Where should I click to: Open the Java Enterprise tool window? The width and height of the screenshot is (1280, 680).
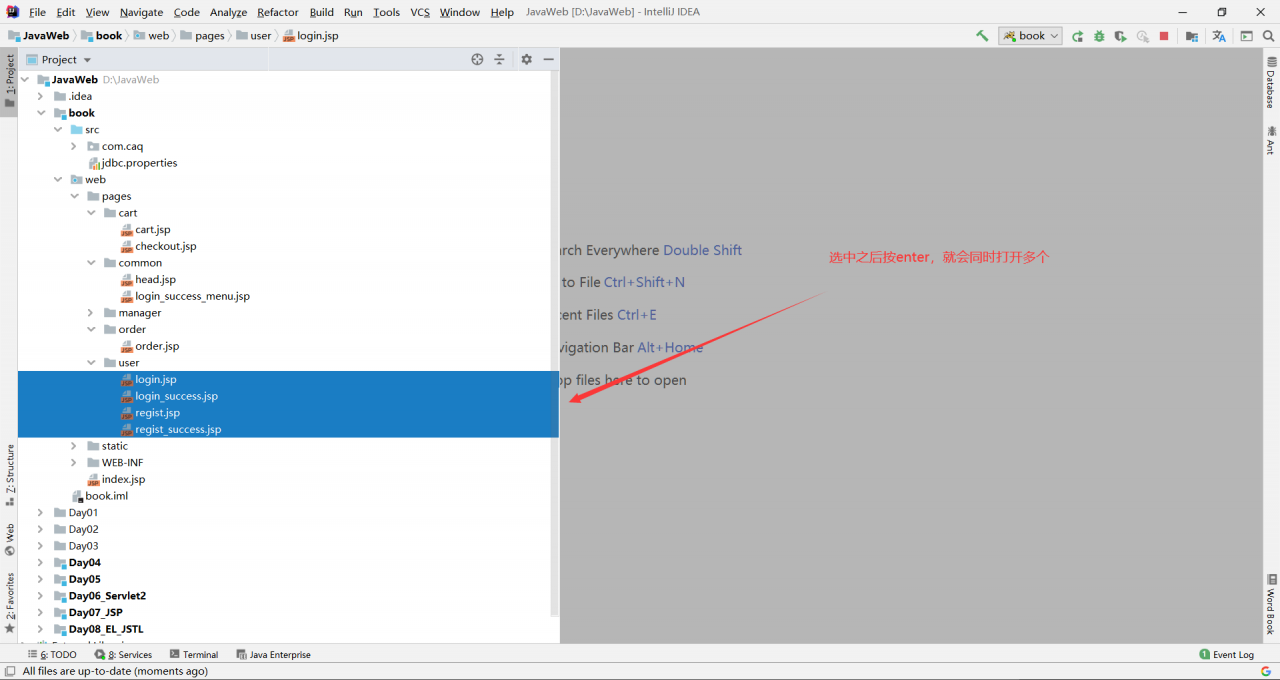(x=273, y=654)
